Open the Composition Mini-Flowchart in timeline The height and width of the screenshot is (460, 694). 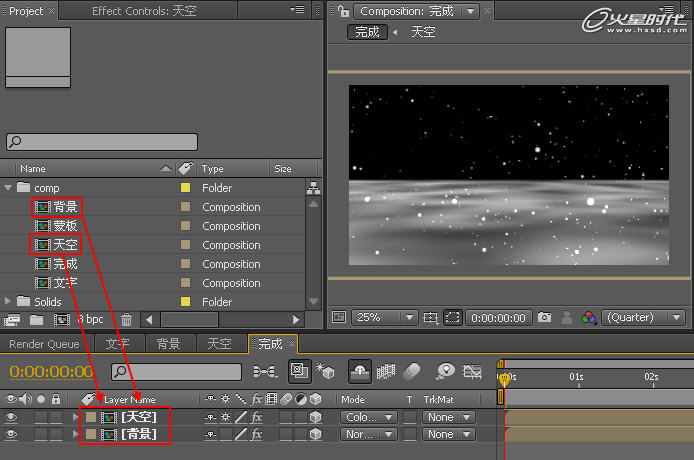tap(265, 371)
